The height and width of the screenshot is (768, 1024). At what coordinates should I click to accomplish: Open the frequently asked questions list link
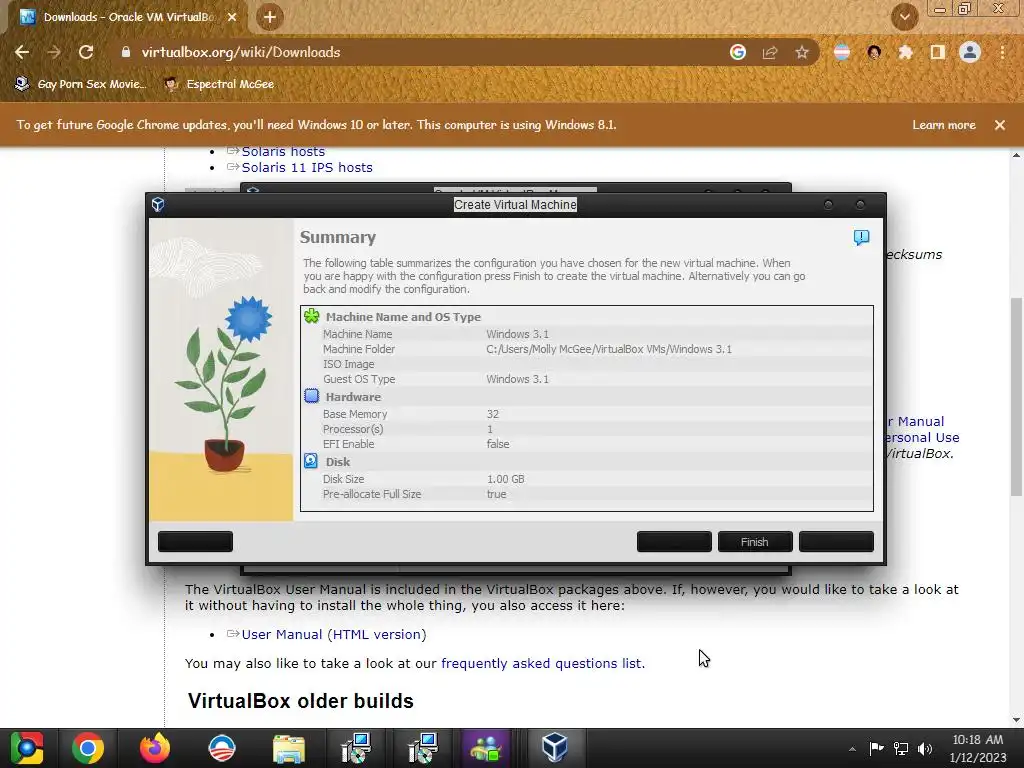543,664
